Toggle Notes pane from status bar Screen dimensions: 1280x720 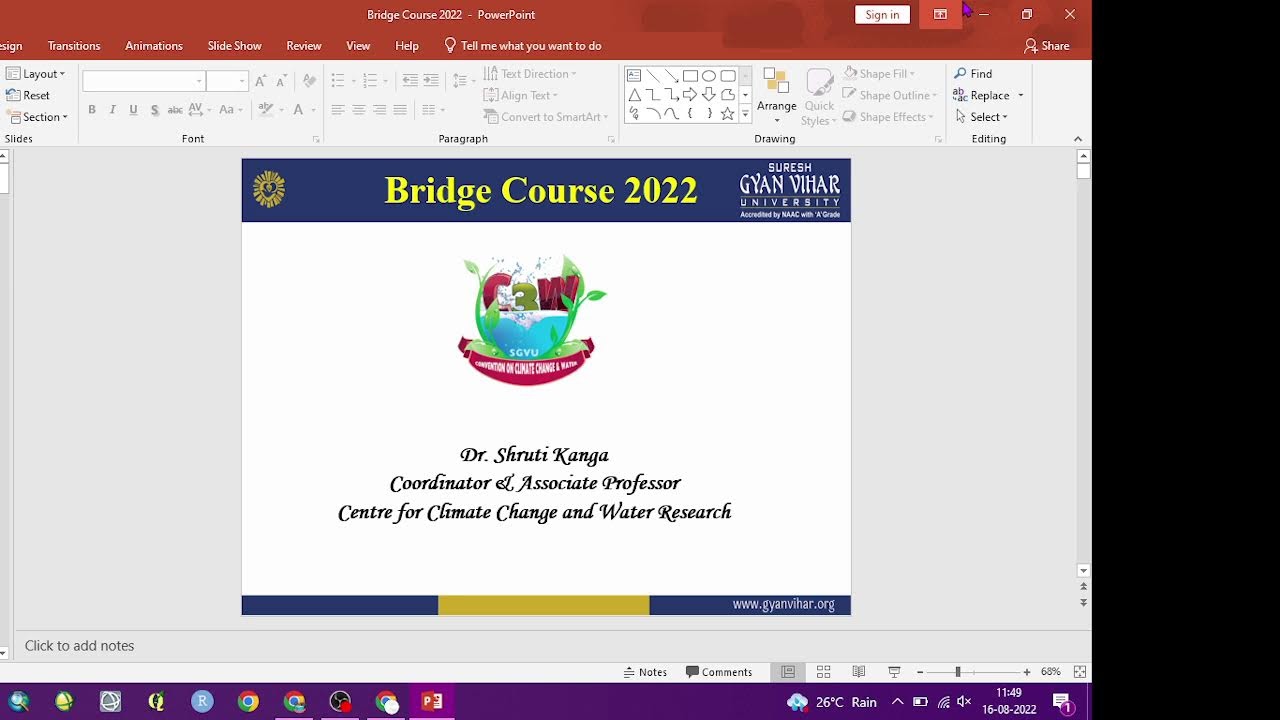pyautogui.click(x=645, y=672)
